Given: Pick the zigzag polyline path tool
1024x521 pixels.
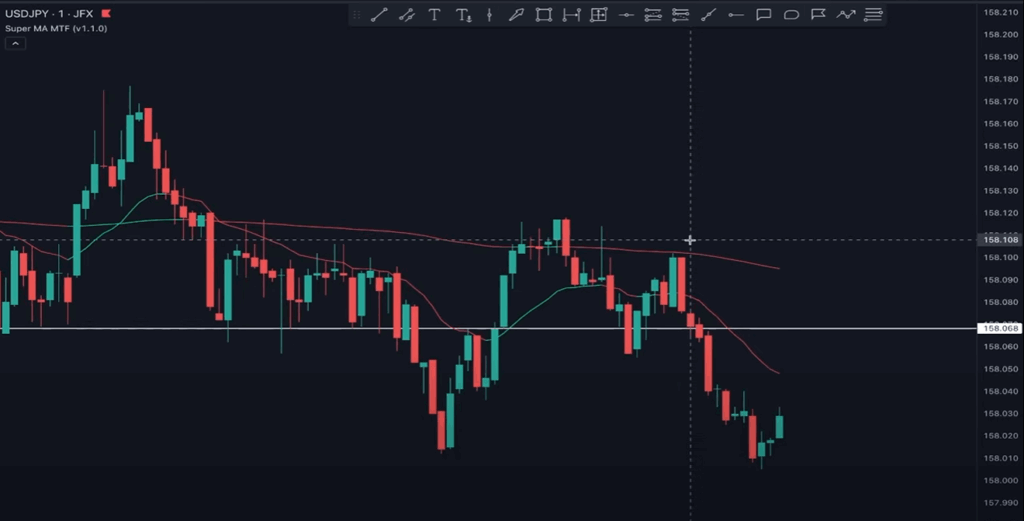Looking at the screenshot, I should [x=846, y=15].
